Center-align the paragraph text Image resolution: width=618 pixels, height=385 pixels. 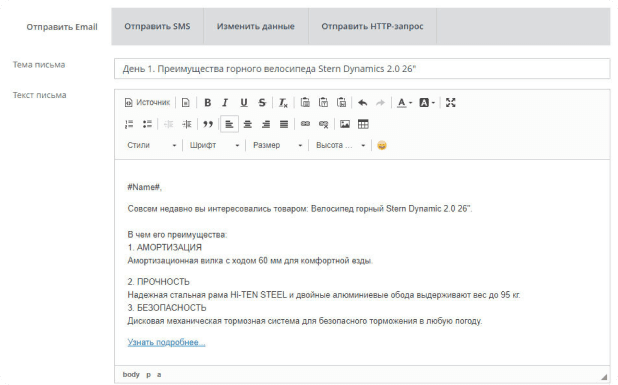point(248,125)
